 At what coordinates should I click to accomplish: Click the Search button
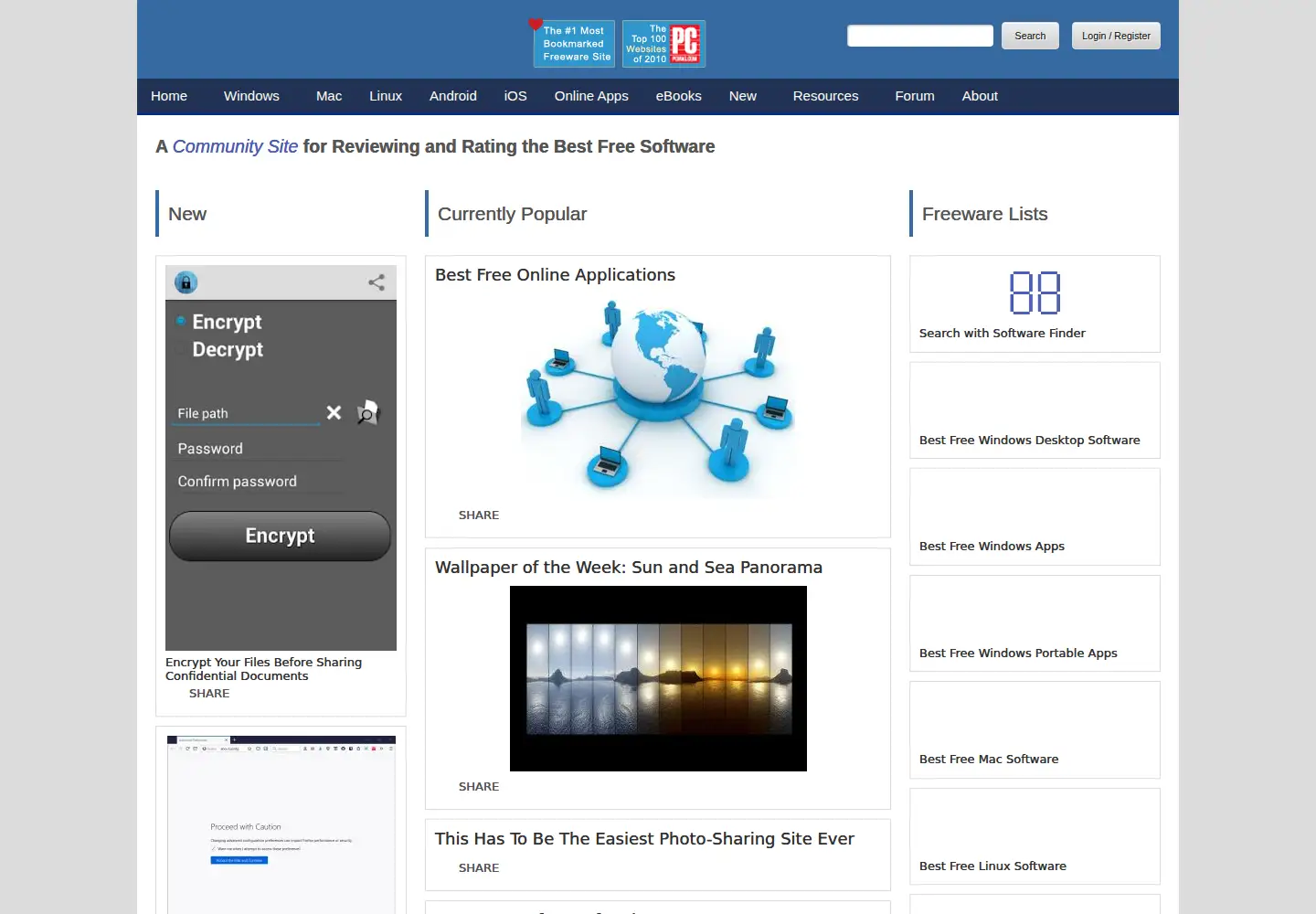[x=1030, y=36]
